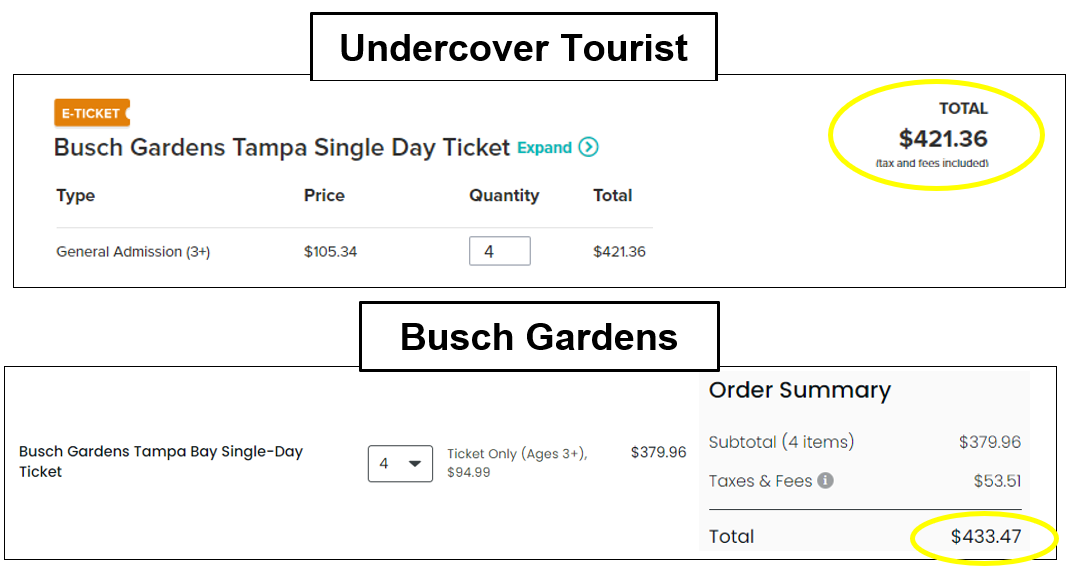The image size is (1071, 570).
Task: Click the Undercover Tourist title box
Action: (514, 47)
